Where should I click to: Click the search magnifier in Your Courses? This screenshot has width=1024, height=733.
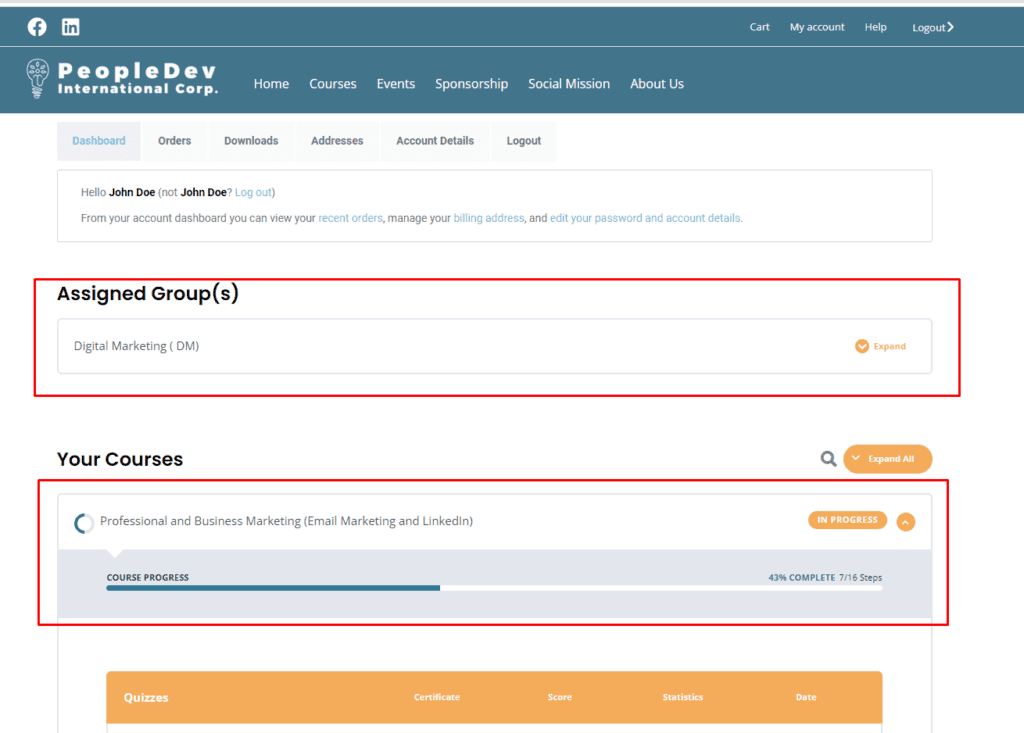pos(828,459)
